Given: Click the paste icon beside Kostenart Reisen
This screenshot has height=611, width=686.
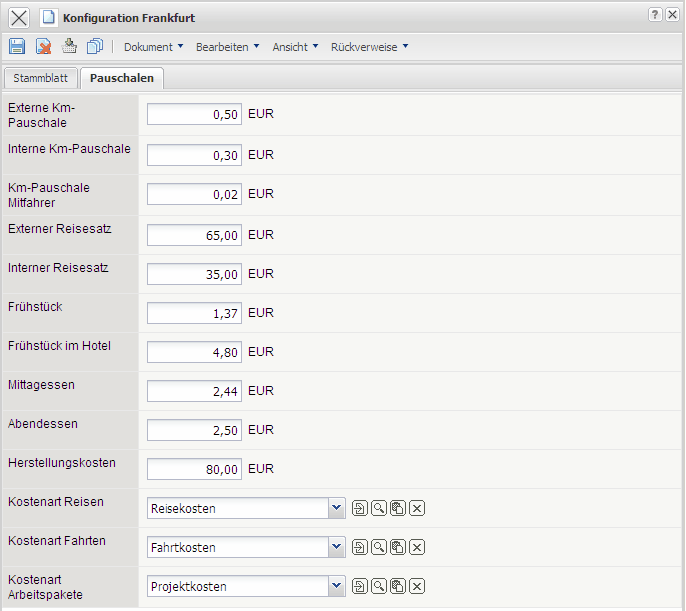Looking at the screenshot, I should tap(398, 508).
